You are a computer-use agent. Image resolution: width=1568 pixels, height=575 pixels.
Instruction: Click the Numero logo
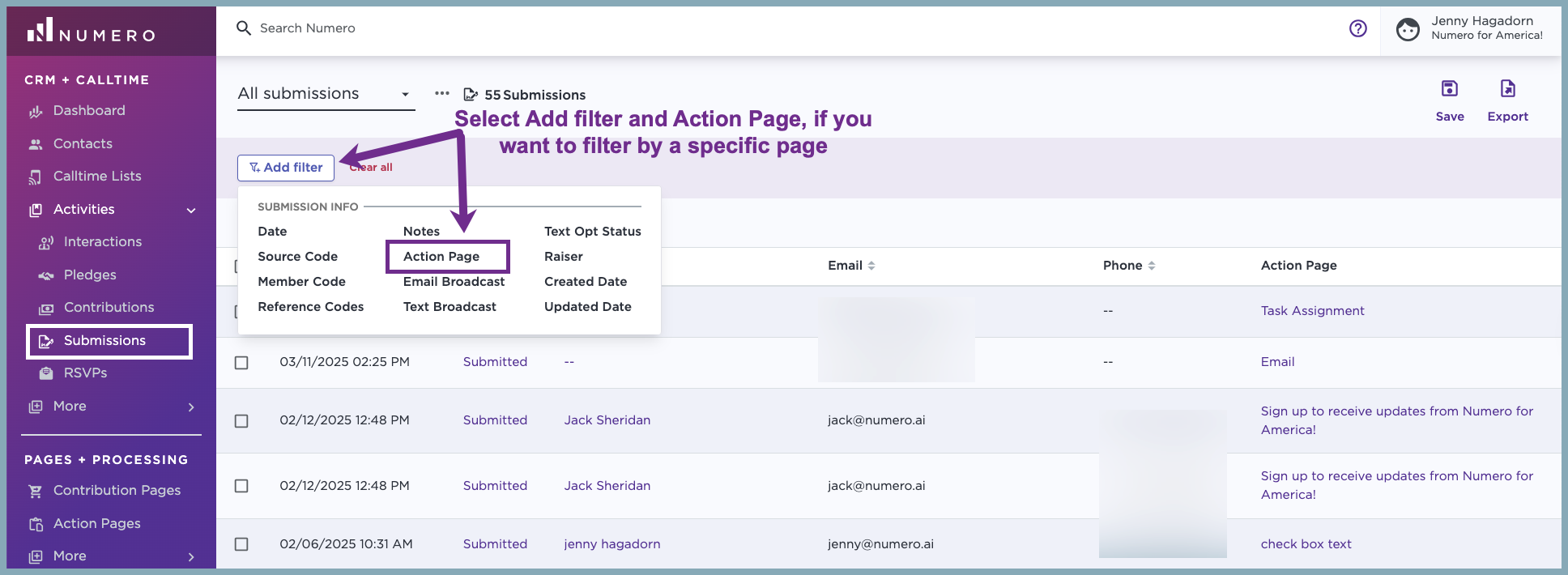91,31
